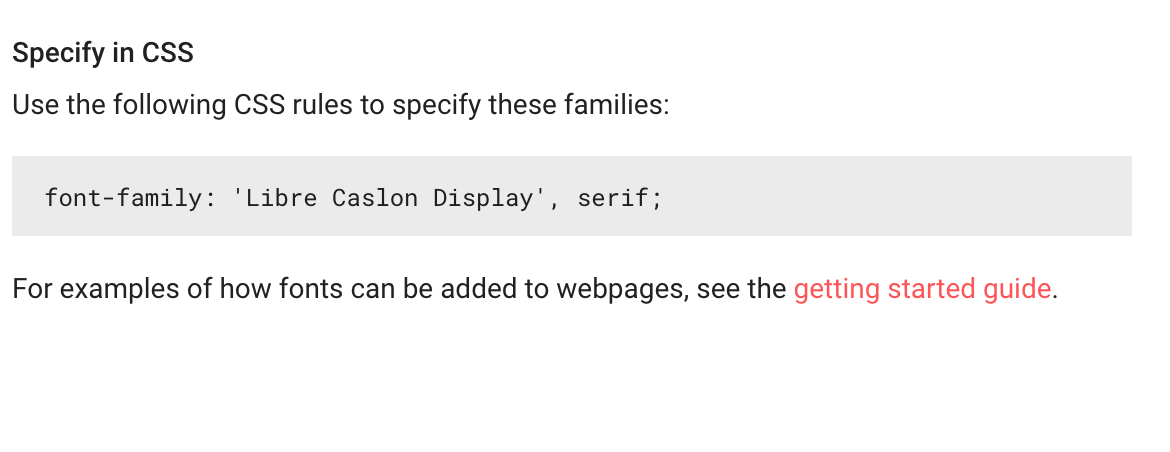This screenshot has height=452, width=1170.
Task: Click the empty right side of code block
Action: [x=895, y=196]
